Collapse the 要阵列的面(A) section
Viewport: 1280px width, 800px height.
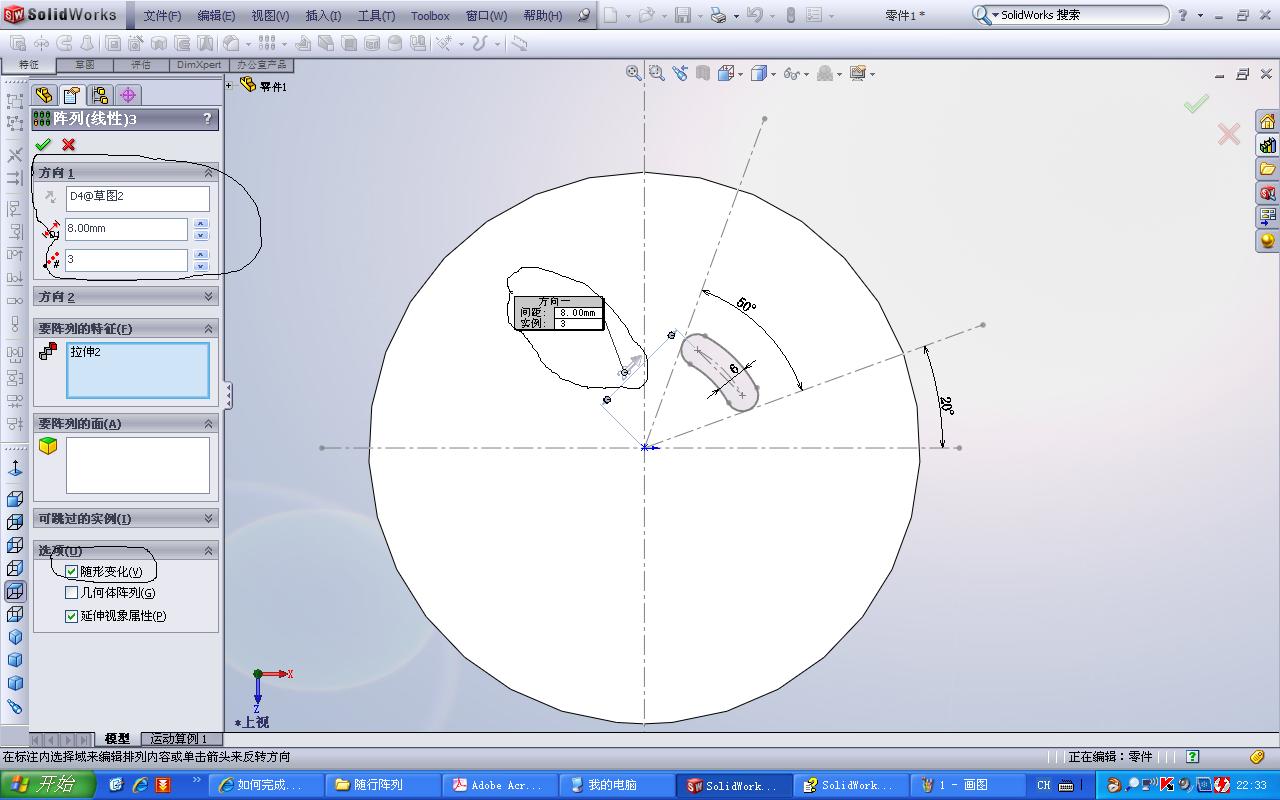pyautogui.click(x=209, y=424)
